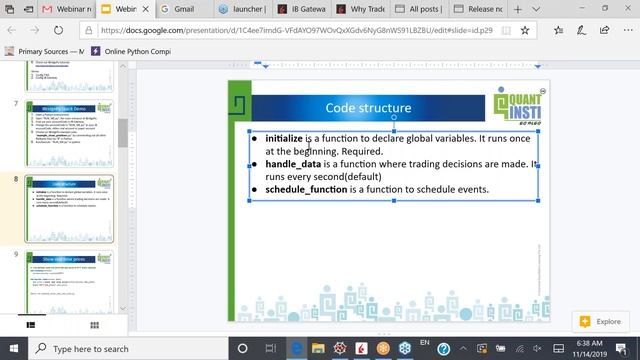Image resolution: width=640 pixels, height=360 pixels.
Task: Open Cortana from taskbar
Action: (x=242, y=349)
